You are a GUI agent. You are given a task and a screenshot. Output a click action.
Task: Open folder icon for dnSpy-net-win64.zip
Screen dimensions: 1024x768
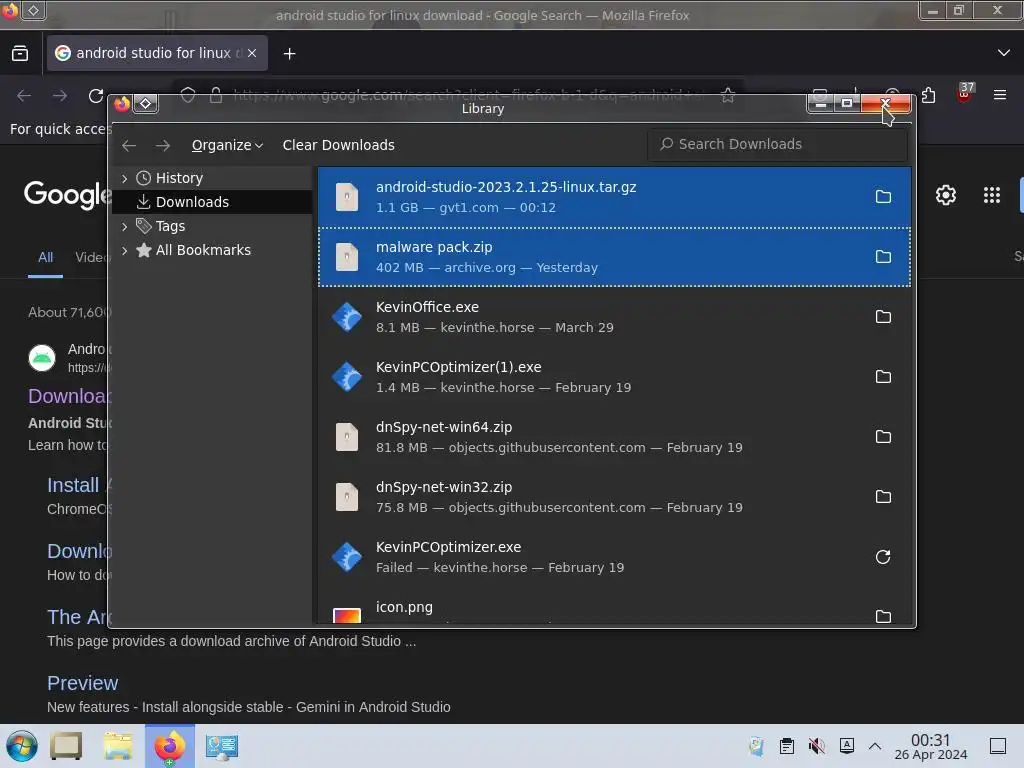pos(883,437)
